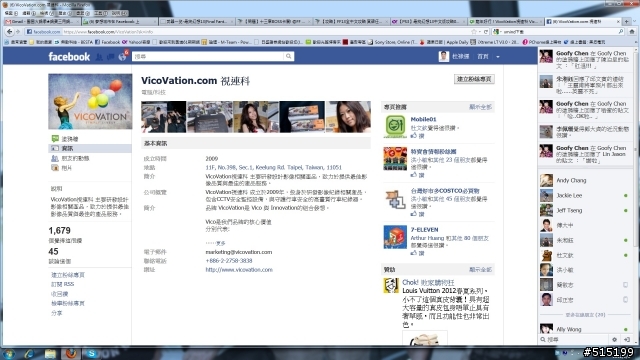Click the 訂閱 RSS link

click(62, 284)
